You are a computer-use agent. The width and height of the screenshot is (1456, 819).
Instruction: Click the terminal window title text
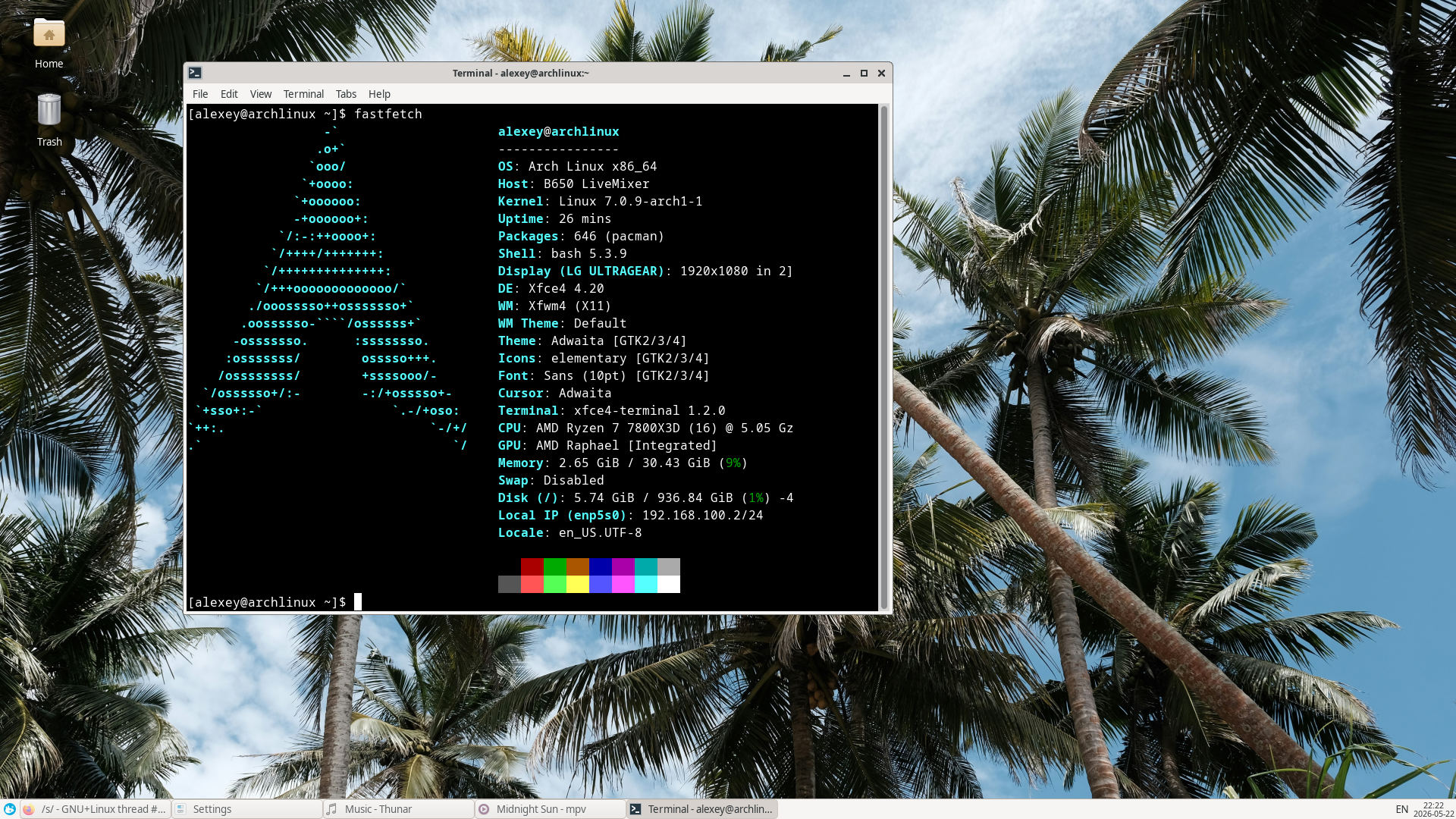pyautogui.click(x=521, y=73)
